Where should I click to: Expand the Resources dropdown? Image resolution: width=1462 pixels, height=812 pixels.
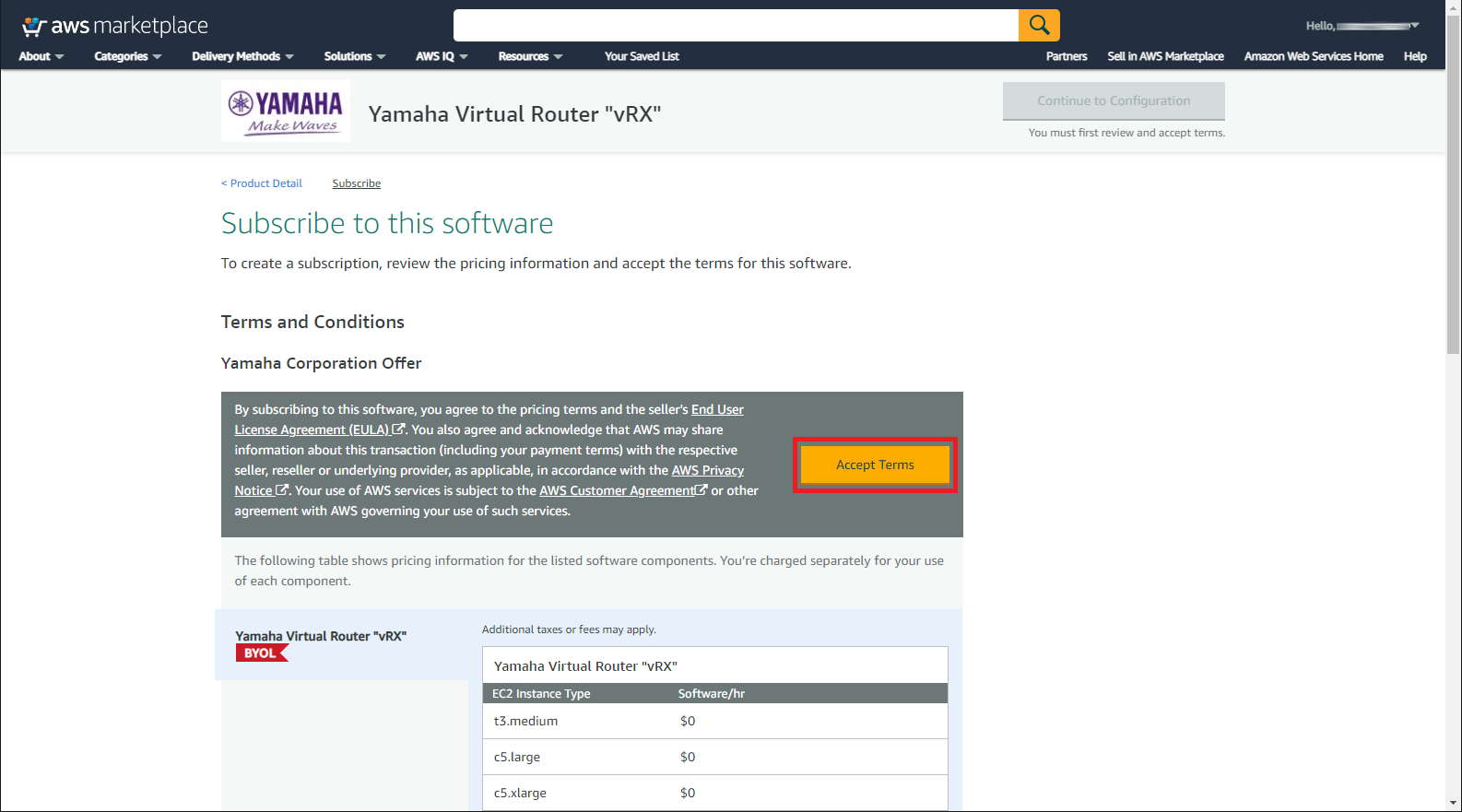click(x=530, y=56)
